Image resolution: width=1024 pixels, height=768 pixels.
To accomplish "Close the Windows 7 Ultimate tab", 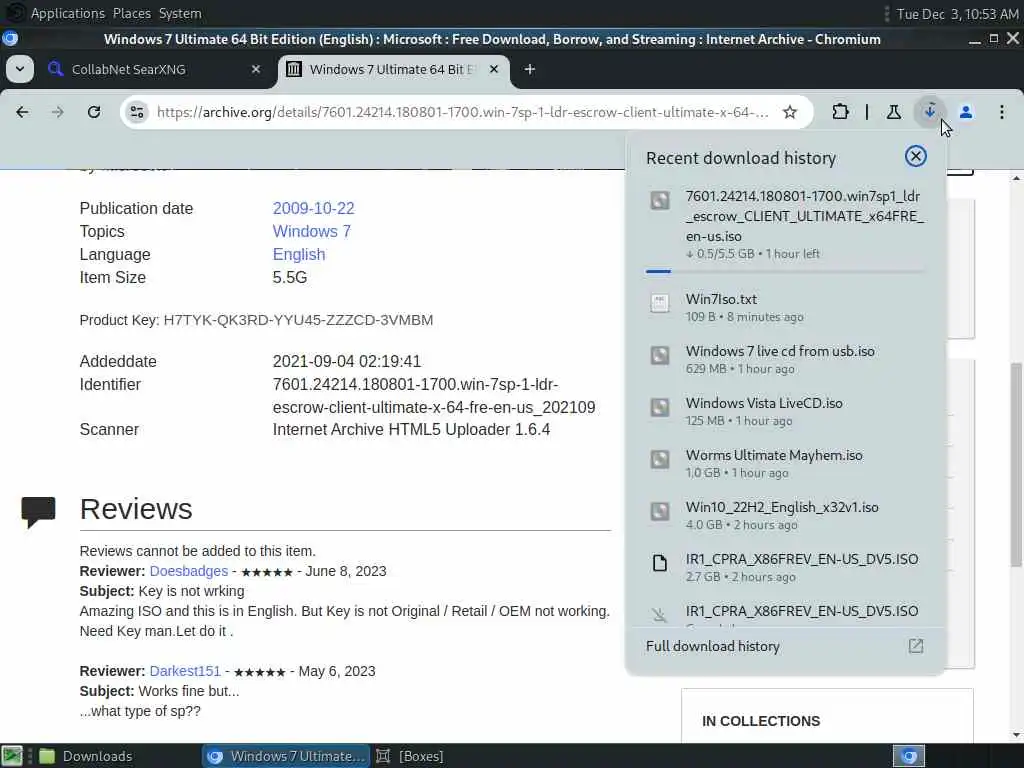I will click(494, 69).
